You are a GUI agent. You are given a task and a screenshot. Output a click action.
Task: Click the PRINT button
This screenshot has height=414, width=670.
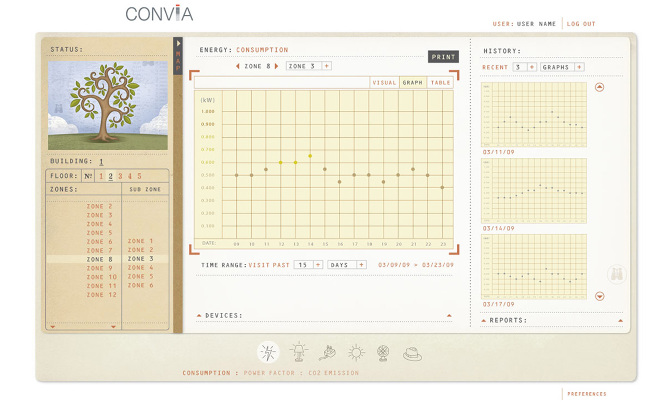pyautogui.click(x=444, y=57)
